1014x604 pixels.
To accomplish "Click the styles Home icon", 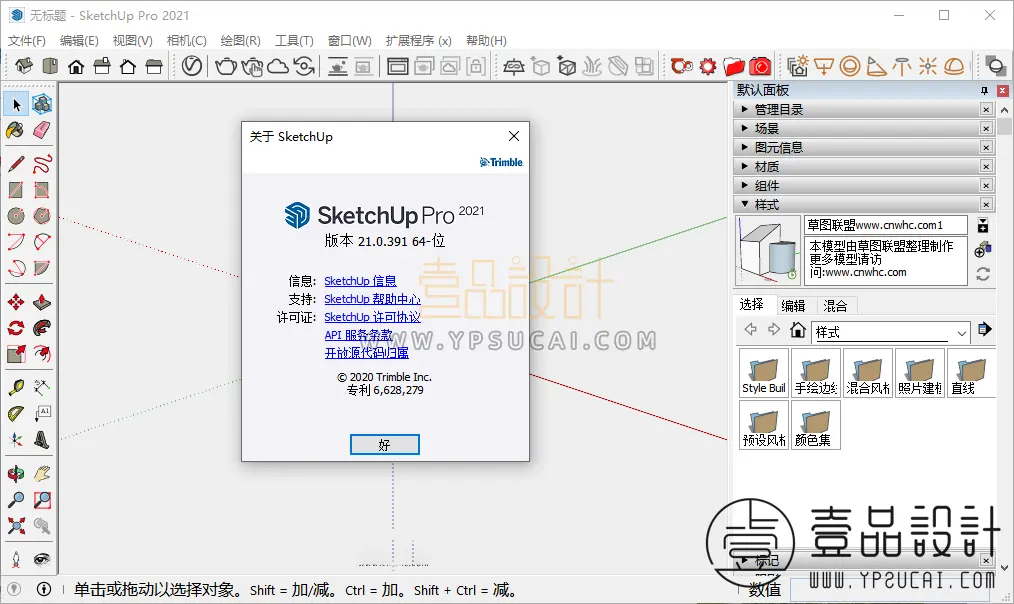I will pyautogui.click(x=798, y=330).
